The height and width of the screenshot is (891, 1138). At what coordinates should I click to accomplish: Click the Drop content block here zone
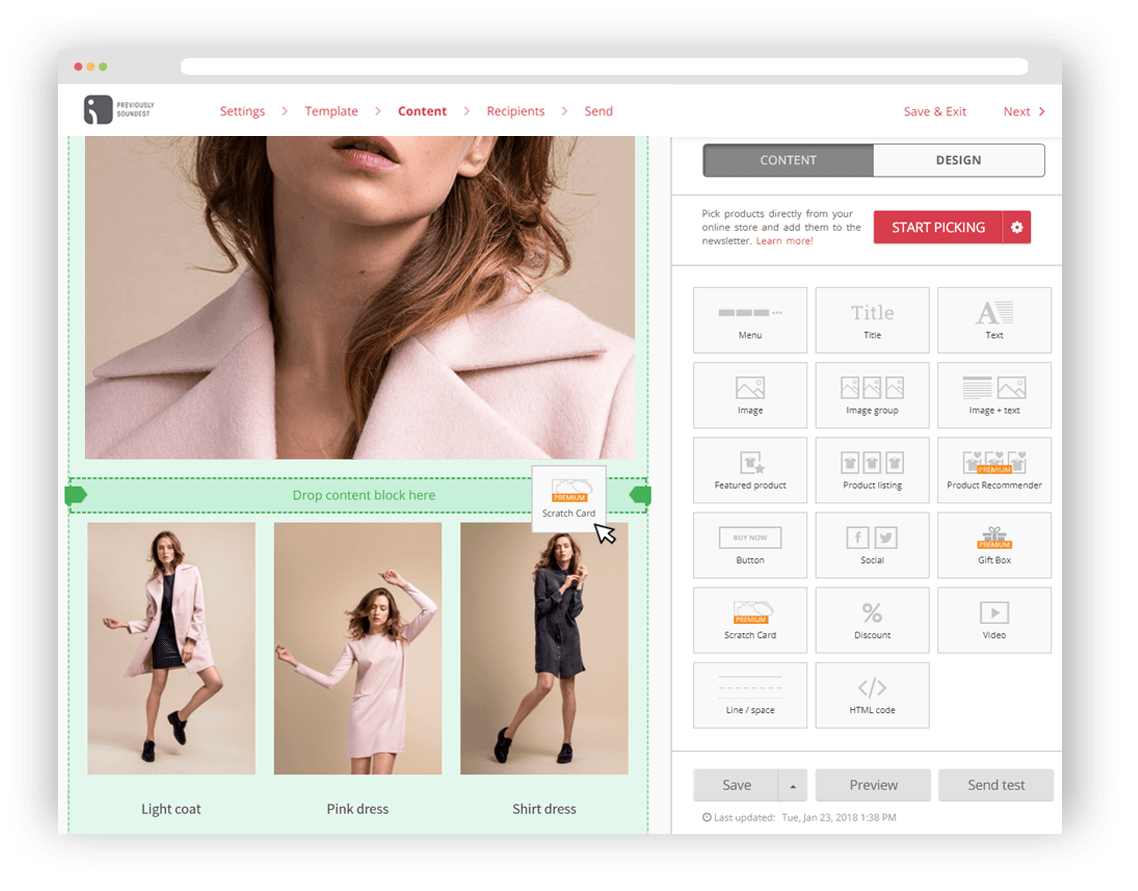tap(359, 495)
